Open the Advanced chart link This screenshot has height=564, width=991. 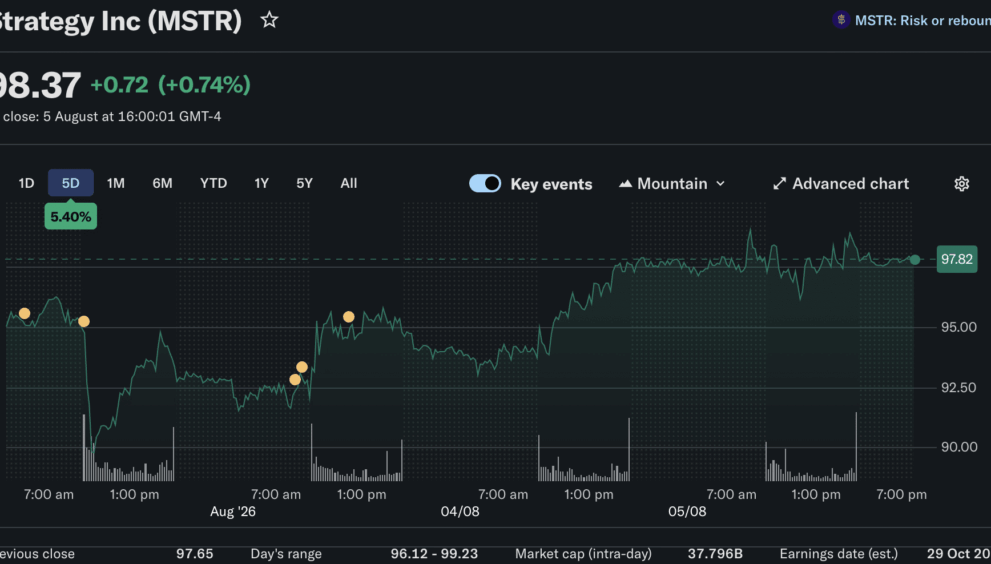click(x=851, y=184)
